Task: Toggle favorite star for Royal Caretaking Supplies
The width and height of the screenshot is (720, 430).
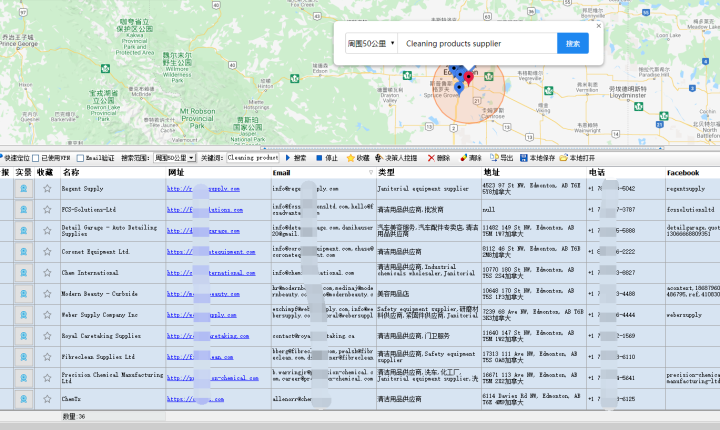Action: tap(47, 336)
